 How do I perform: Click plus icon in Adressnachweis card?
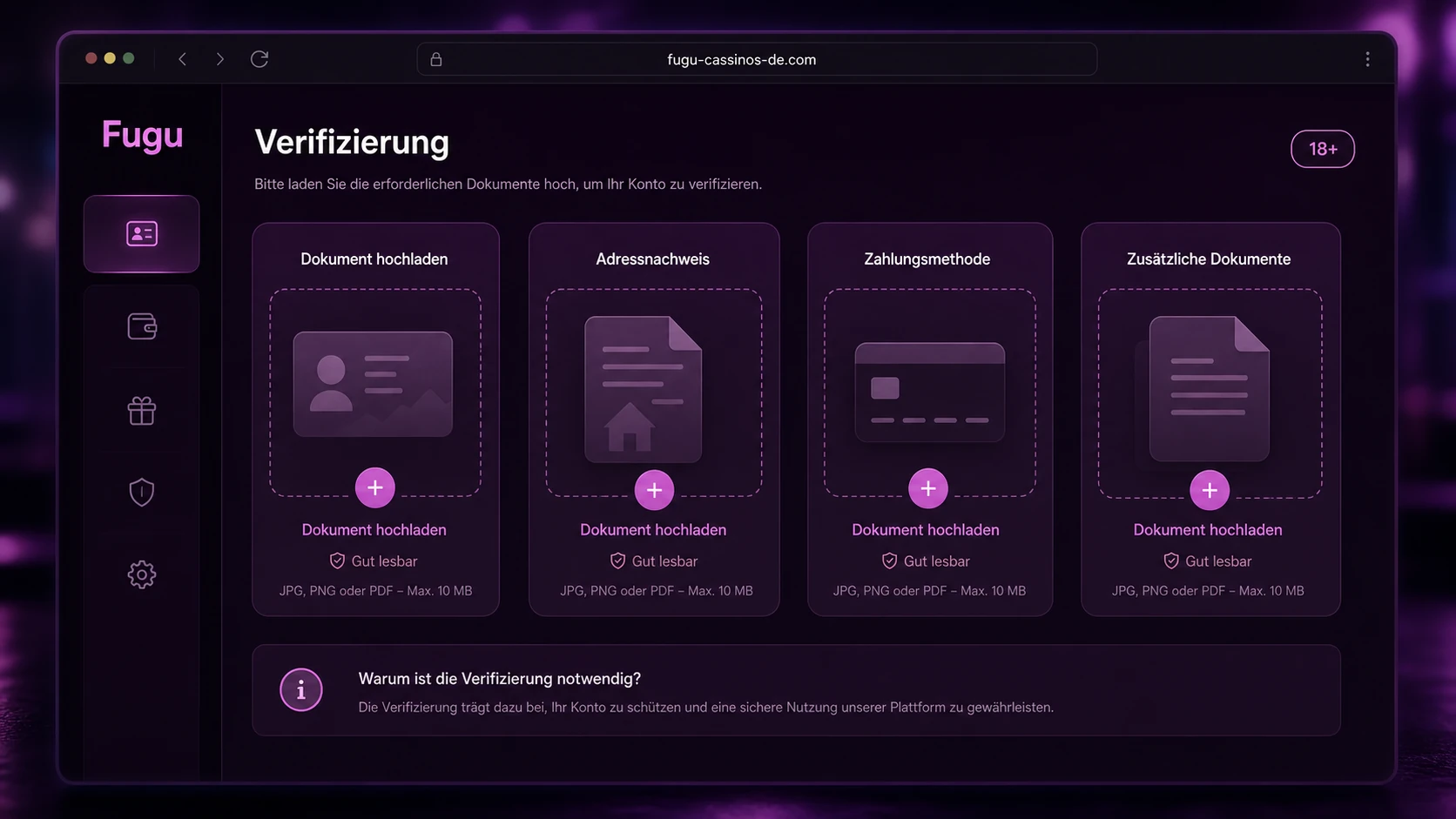tap(654, 491)
